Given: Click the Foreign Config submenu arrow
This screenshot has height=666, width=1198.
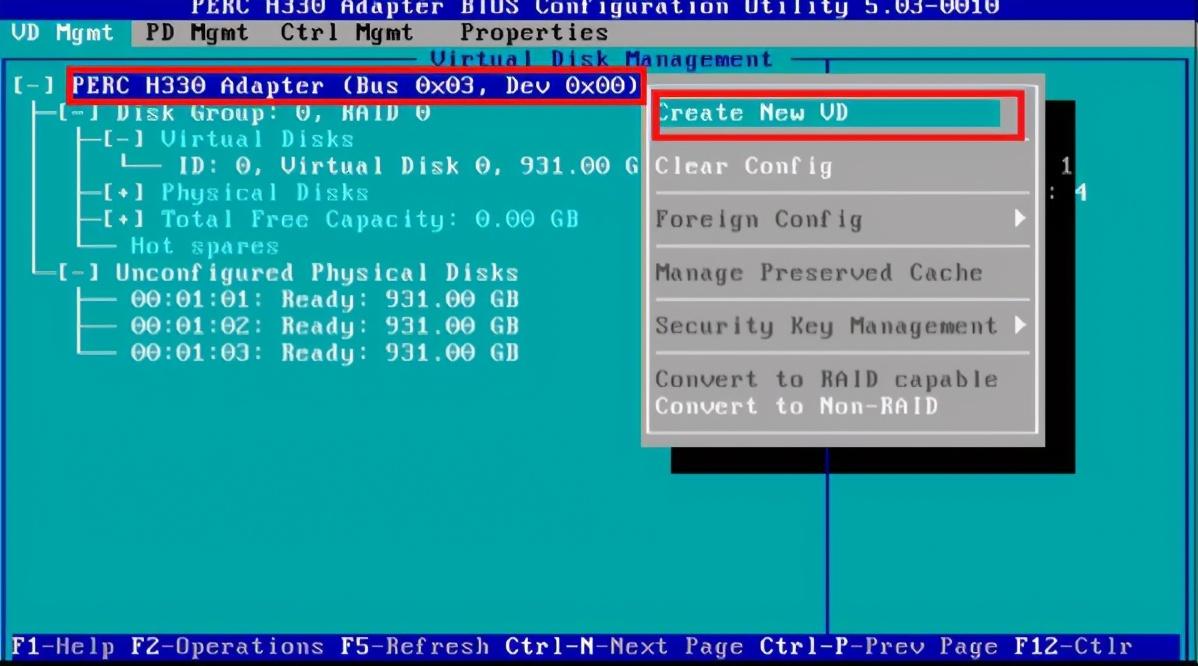Looking at the screenshot, I should coord(1019,219).
